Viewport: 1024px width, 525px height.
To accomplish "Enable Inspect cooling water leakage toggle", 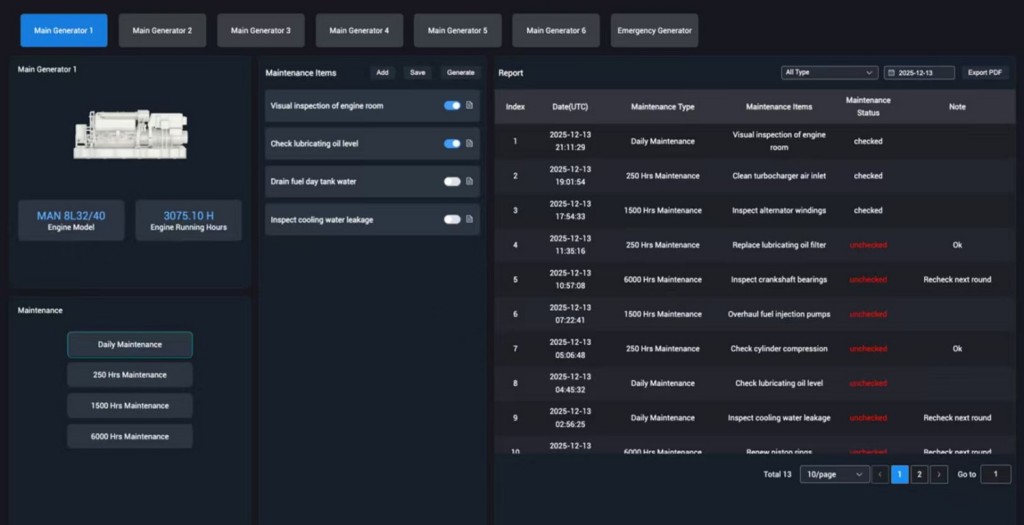I will point(452,220).
